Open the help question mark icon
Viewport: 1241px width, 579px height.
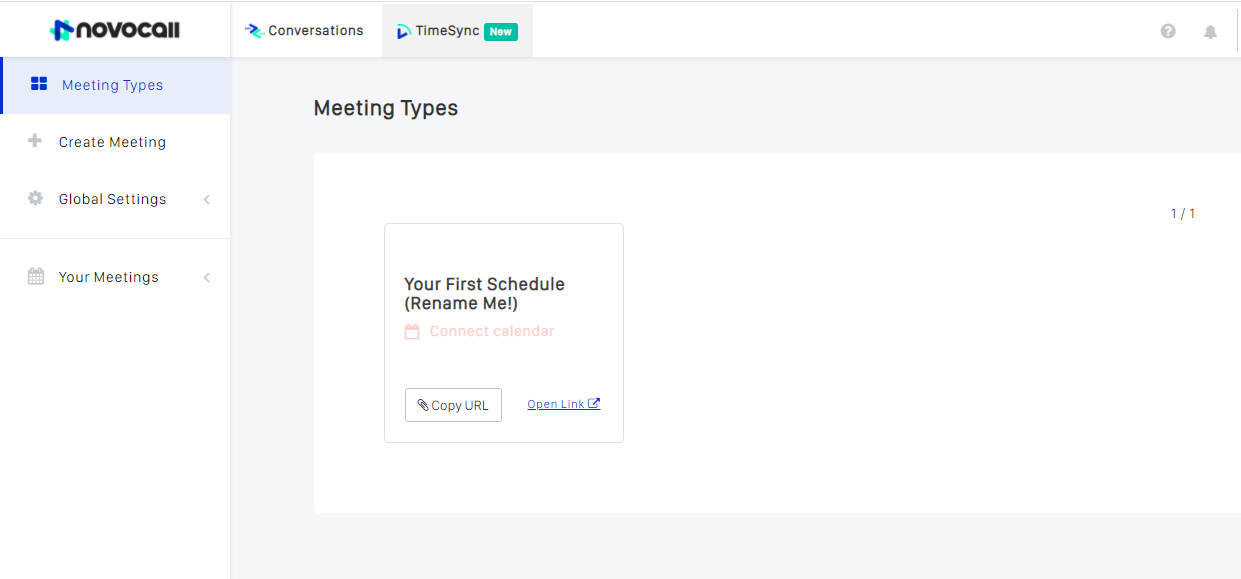pyautogui.click(x=1168, y=31)
